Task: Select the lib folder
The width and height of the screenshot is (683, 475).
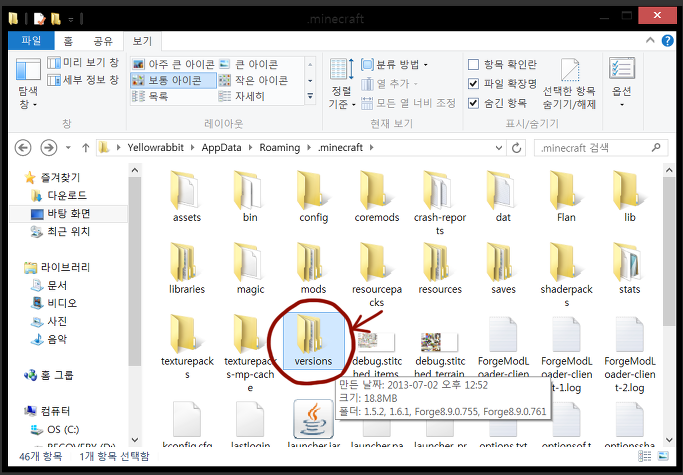Action: coord(629,196)
